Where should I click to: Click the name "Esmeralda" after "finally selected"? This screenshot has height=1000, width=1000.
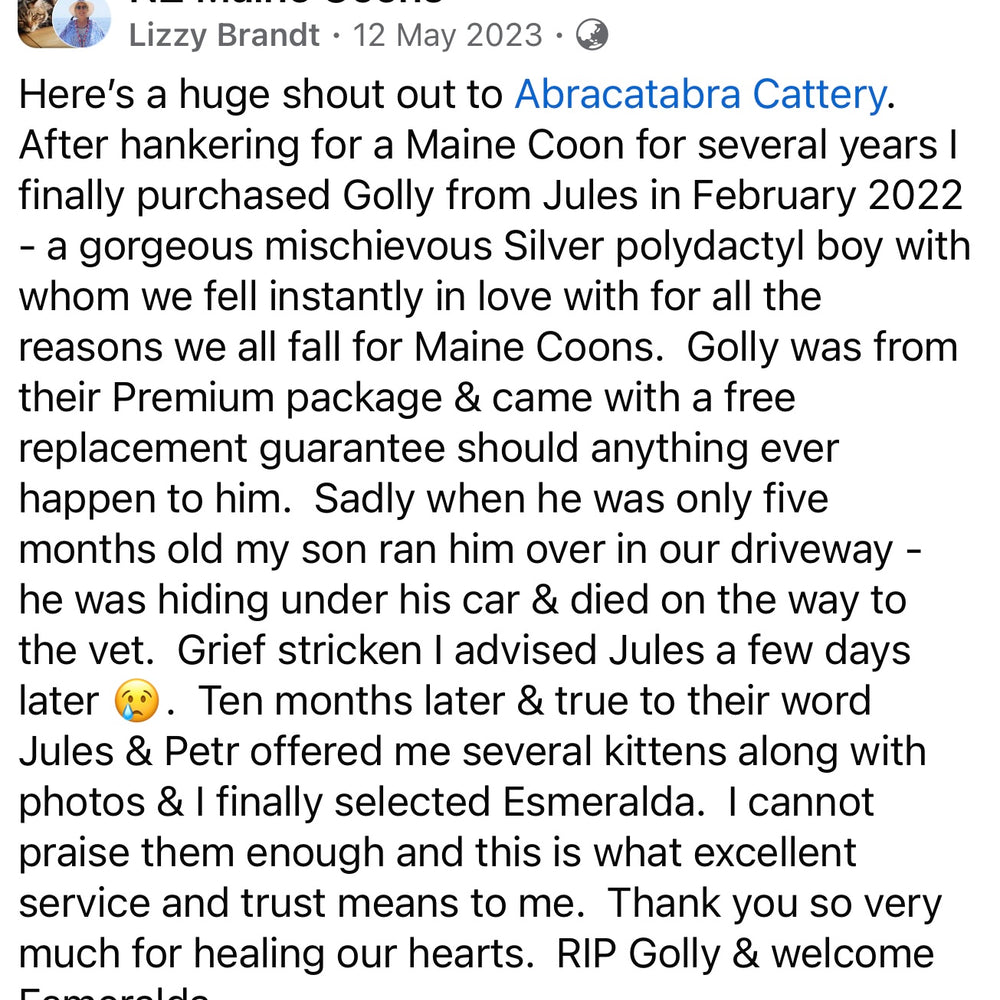click(603, 802)
